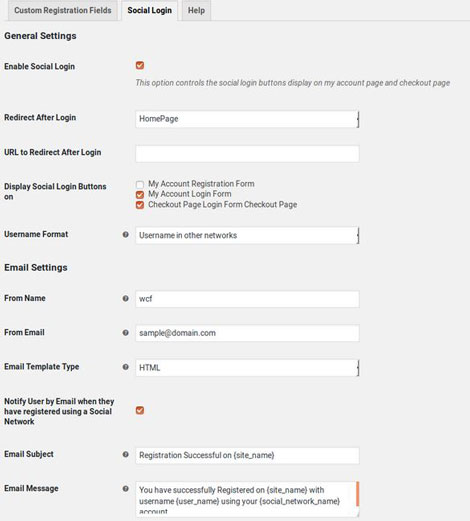Click help icon beside Username Format
The width and height of the screenshot is (470, 521).
click(126, 235)
